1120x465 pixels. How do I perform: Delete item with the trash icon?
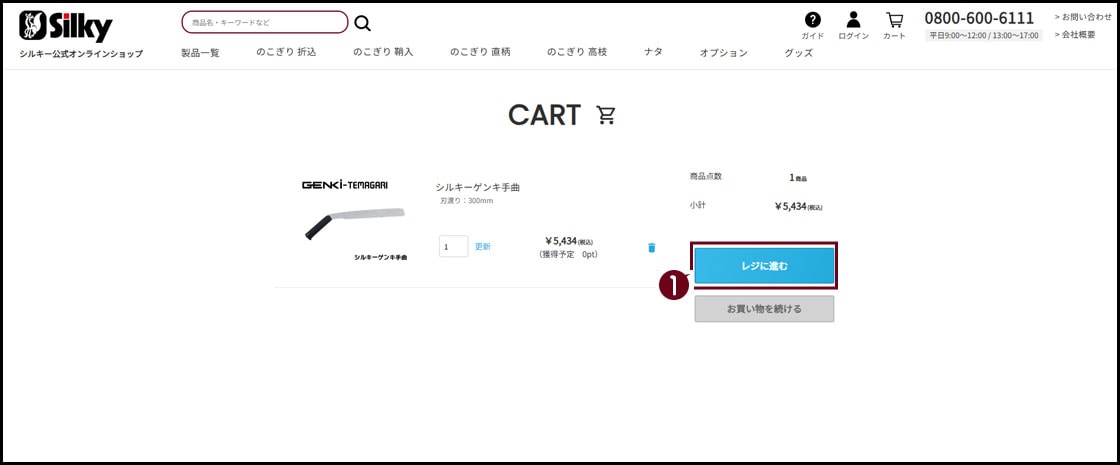click(652, 247)
